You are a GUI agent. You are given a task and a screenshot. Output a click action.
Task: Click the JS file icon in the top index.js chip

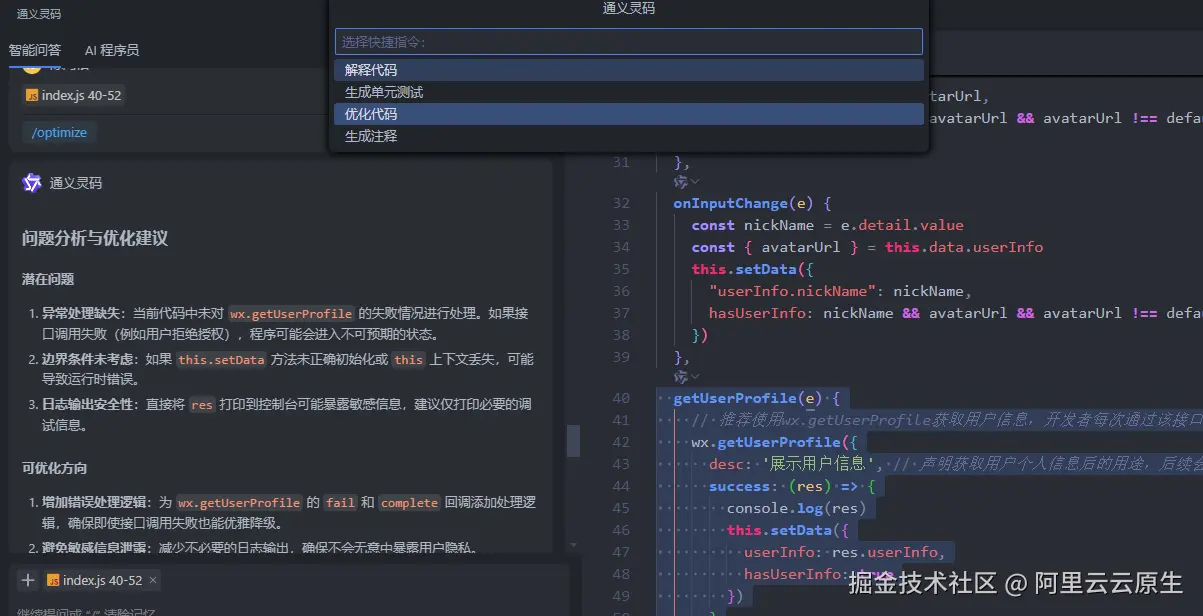[x=32, y=95]
